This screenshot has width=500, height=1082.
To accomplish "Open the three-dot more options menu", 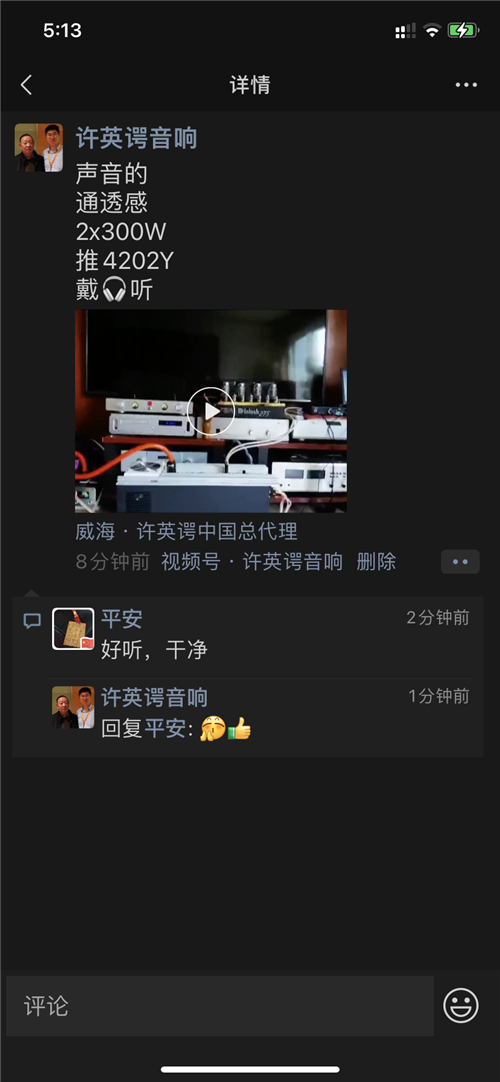I will point(466,85).
